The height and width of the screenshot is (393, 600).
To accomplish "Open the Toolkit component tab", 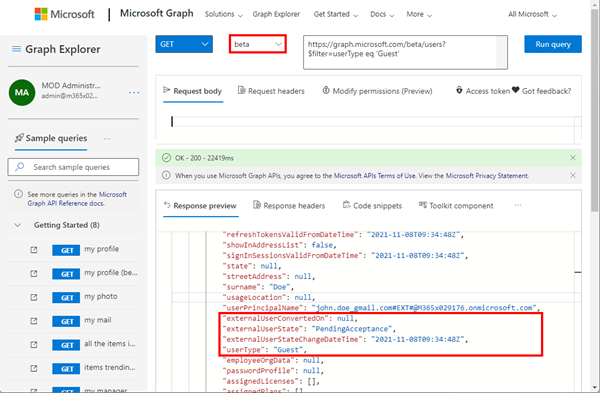I will tap(456, 206).
